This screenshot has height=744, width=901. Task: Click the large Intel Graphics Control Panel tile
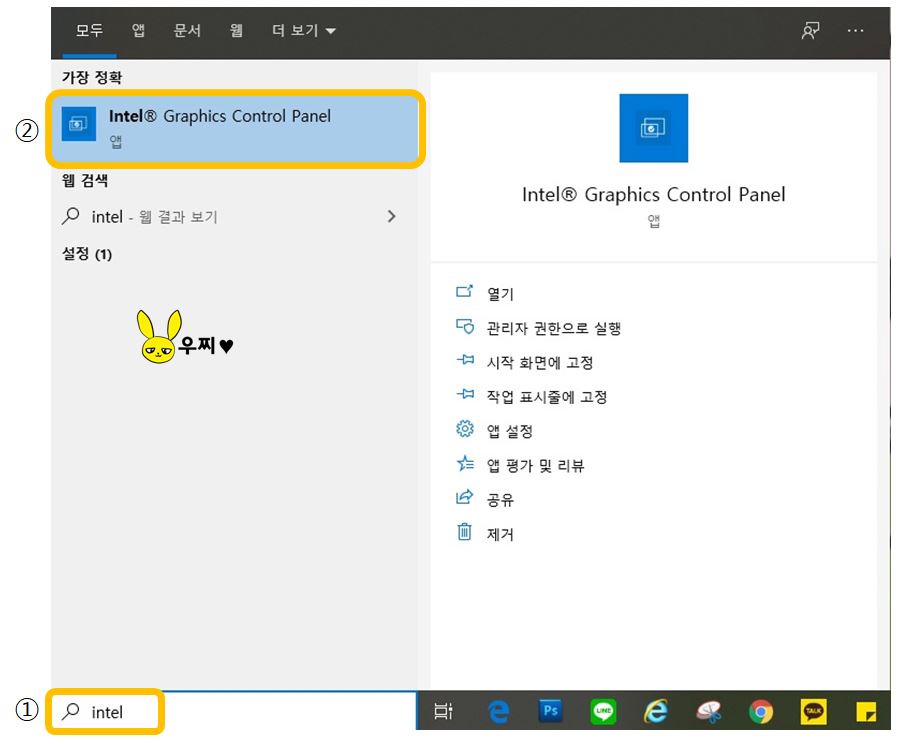pos(653,128)
